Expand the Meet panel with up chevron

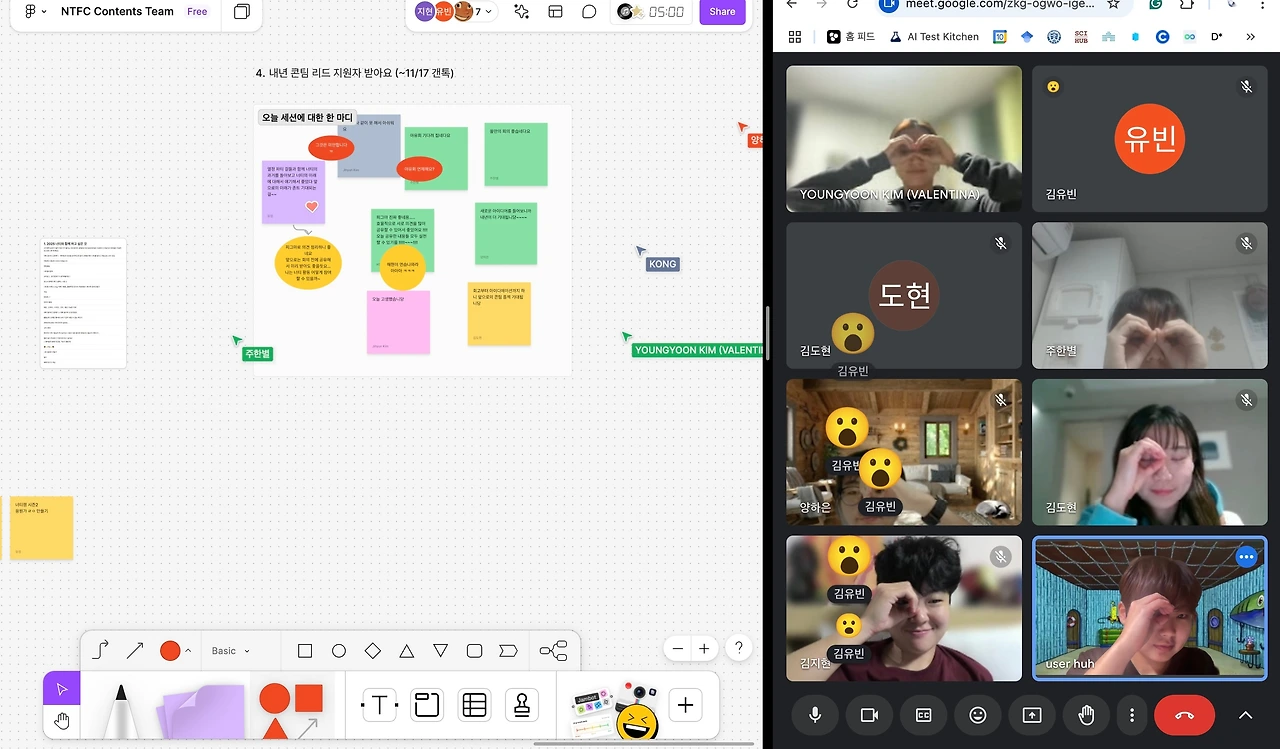(1245, 715)
